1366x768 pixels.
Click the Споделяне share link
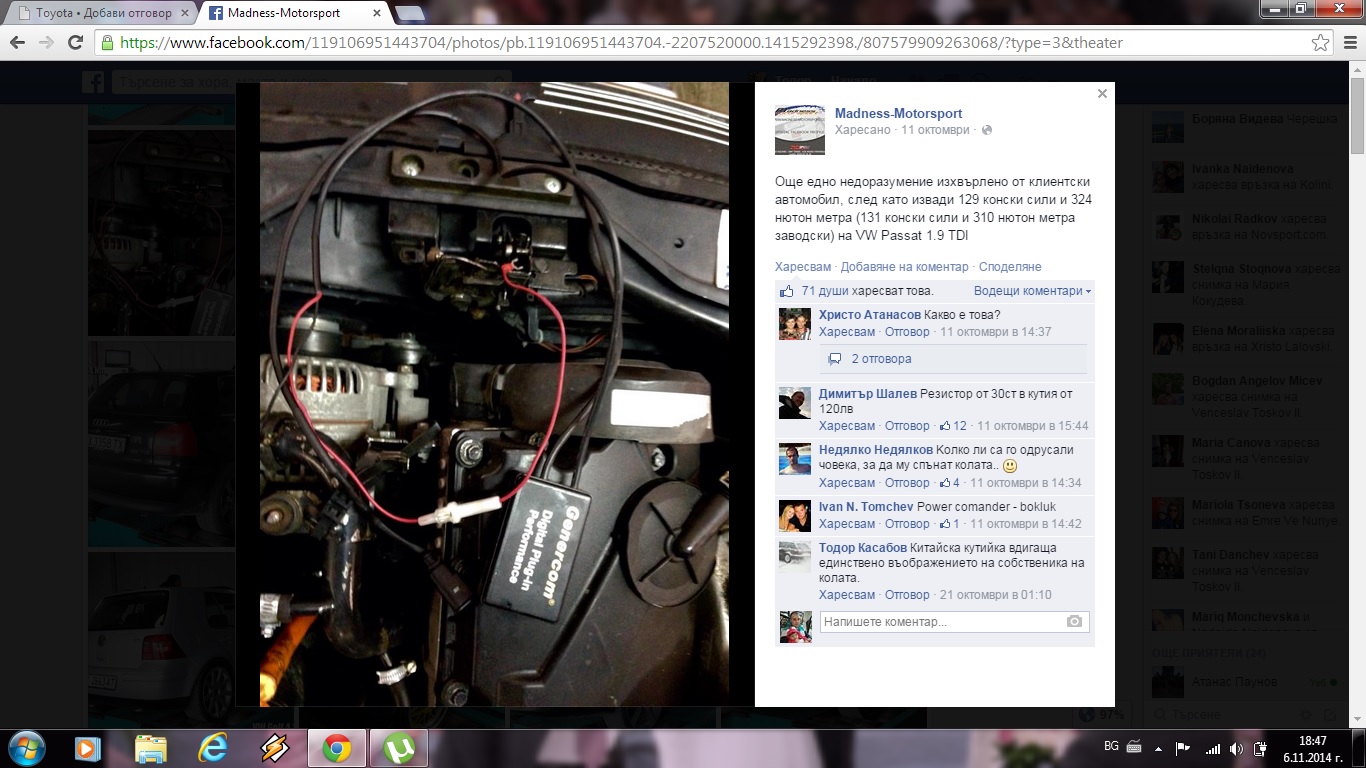(x=1010, y=267)
